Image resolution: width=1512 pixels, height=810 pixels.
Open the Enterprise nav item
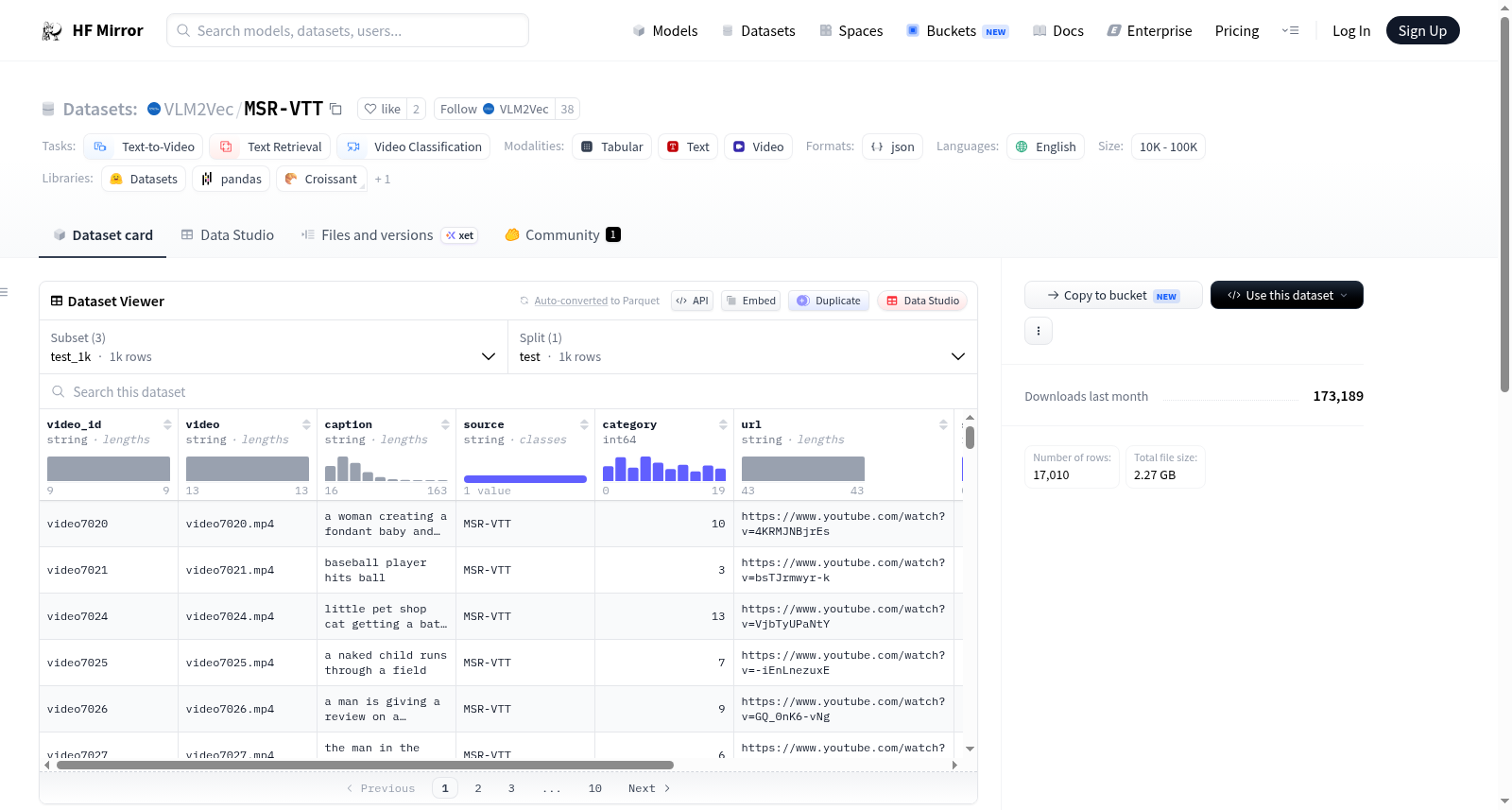1149,31
